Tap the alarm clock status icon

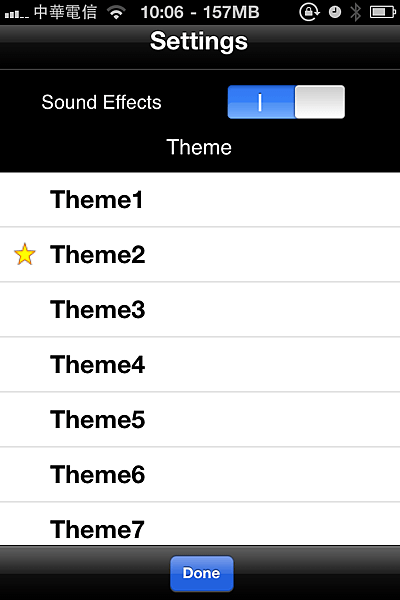coord(335,12)
